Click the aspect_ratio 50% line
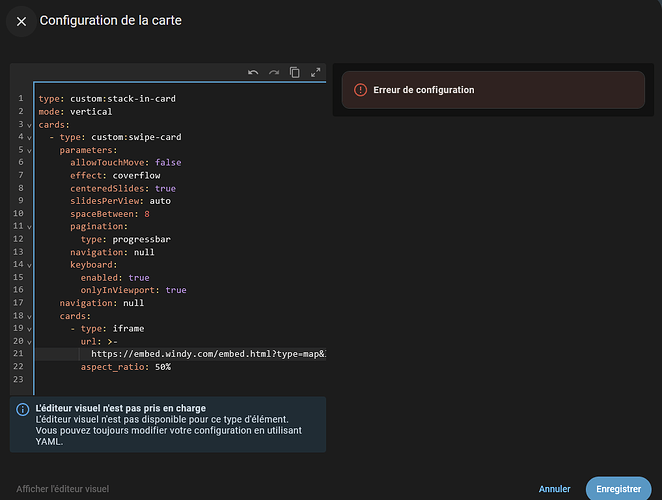The image size is (662, 500). pyautogui.click(x=125, y=367)
